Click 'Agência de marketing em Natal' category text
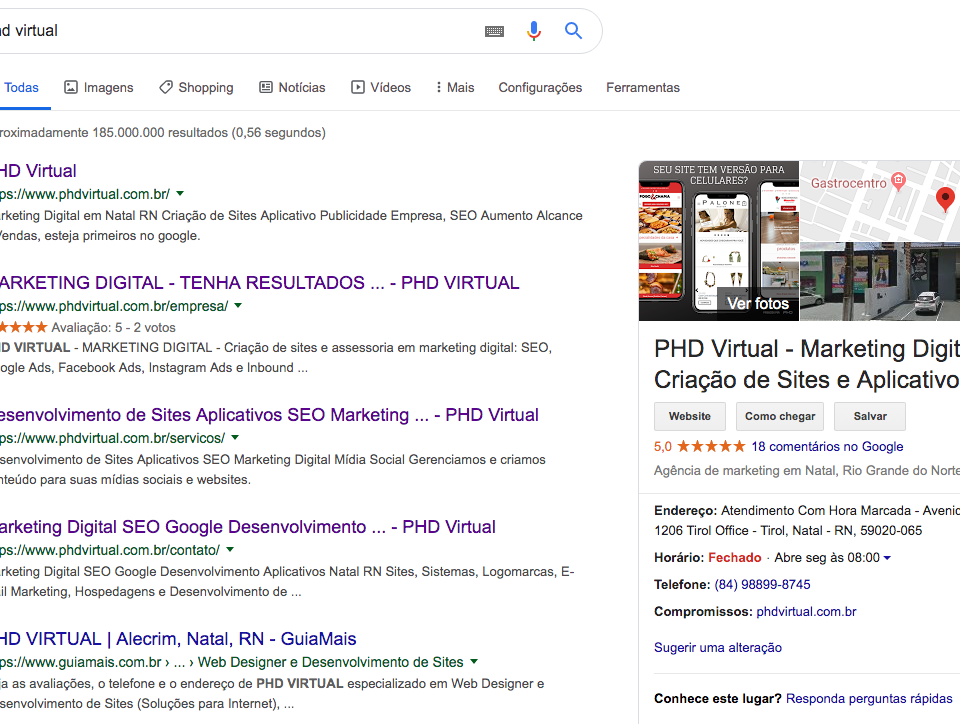This screenshot has width=960, height=724. tap(745, 471)
